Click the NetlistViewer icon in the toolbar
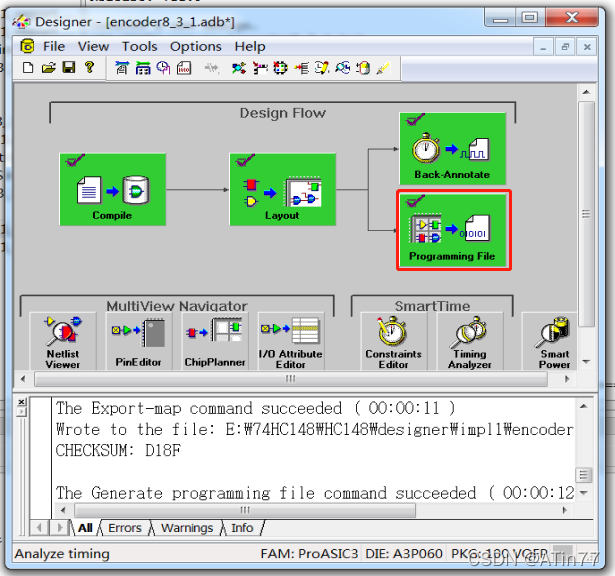615x576 pixels. pos(238,68)
